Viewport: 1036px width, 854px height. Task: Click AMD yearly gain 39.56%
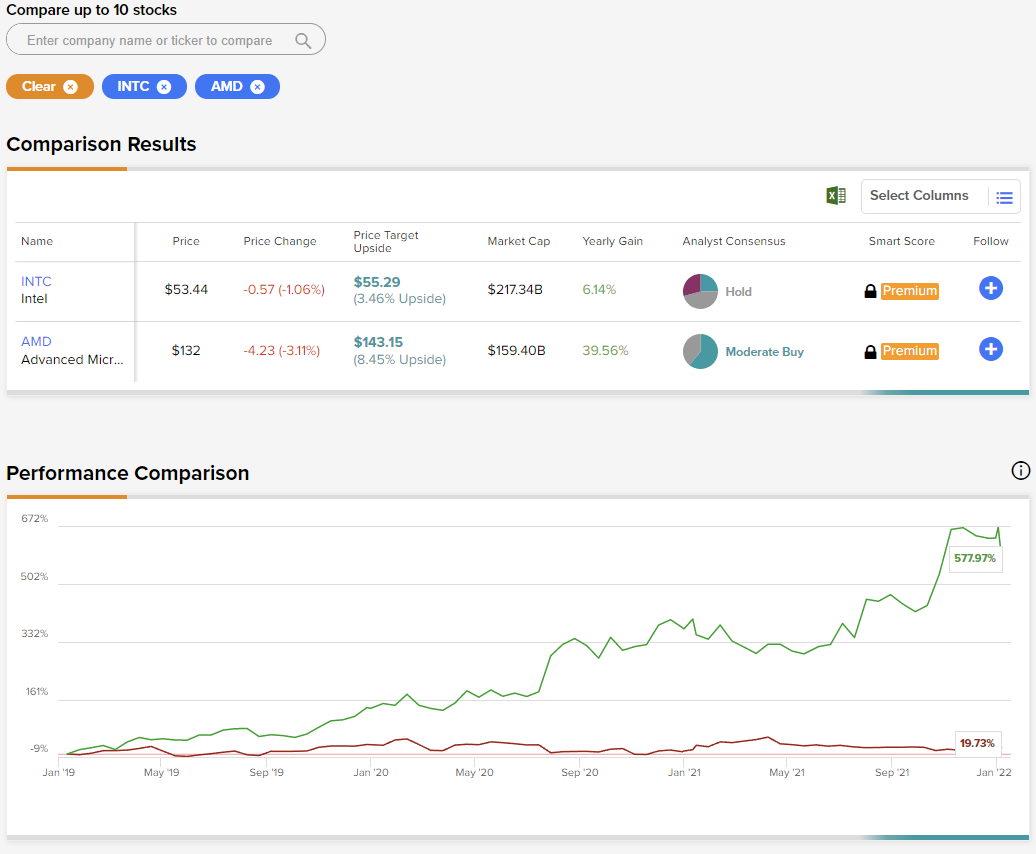(x=605, y=350)
